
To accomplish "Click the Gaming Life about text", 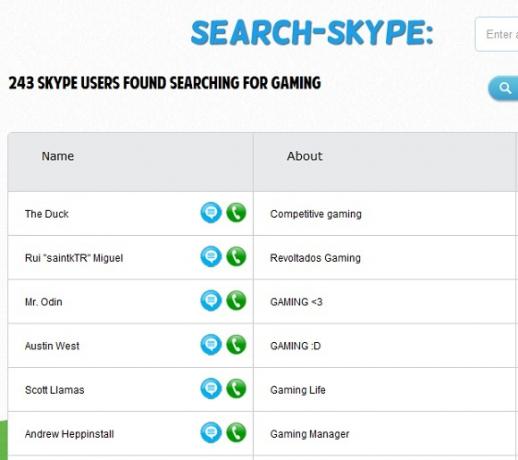I will pyautogui.click(x=298, y=390).
